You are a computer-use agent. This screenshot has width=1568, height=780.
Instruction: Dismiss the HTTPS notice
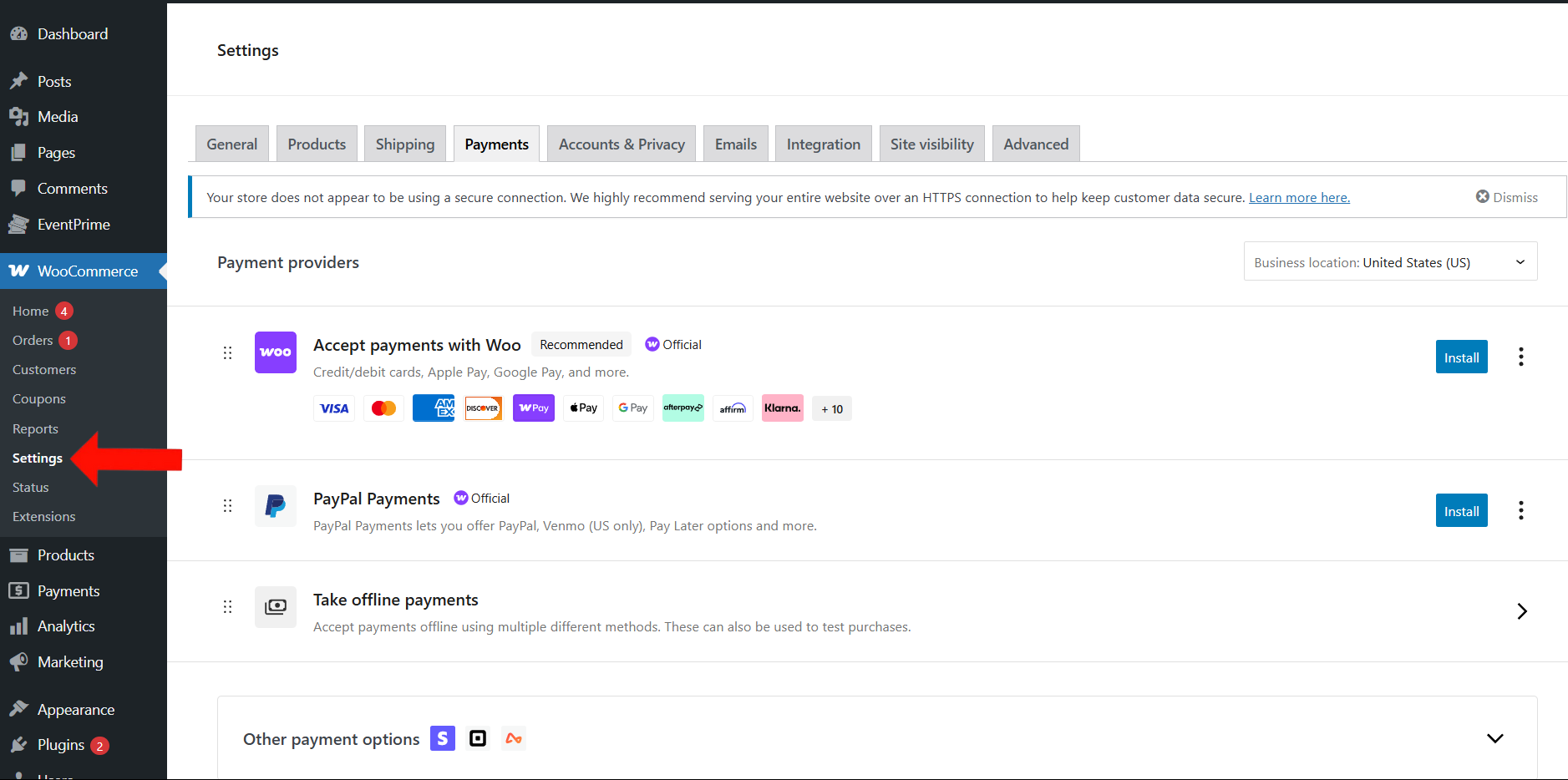pos(1506,197)
